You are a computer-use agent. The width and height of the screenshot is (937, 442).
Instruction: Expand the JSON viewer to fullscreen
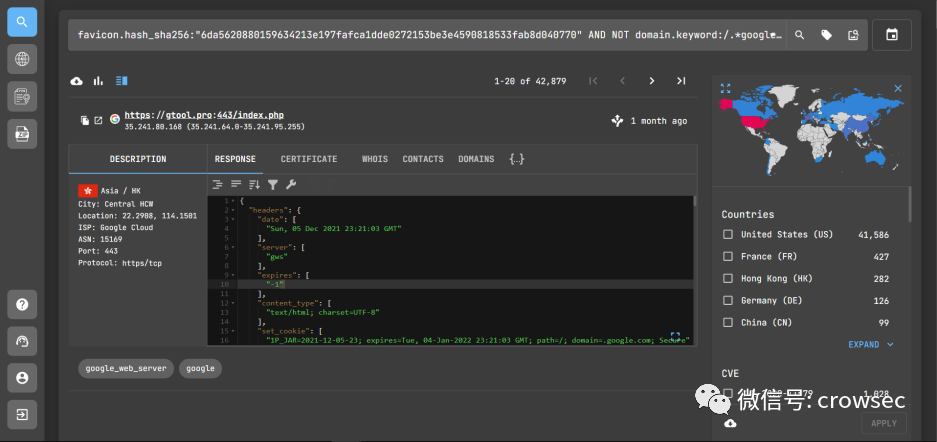[x=675, y=336]
